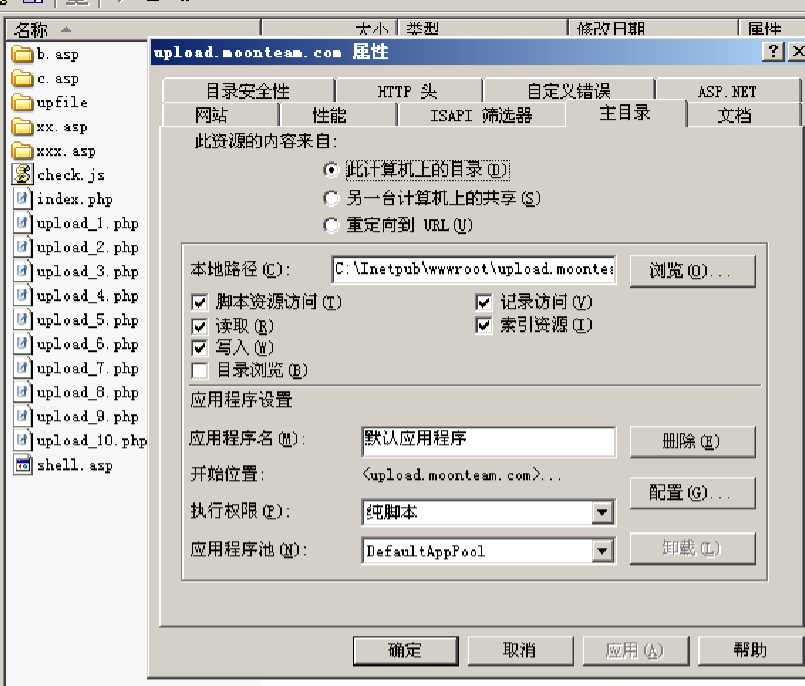
Task: Open the 执行权限 dropdown
Action: pyautogui.click(x=602, y=513)
